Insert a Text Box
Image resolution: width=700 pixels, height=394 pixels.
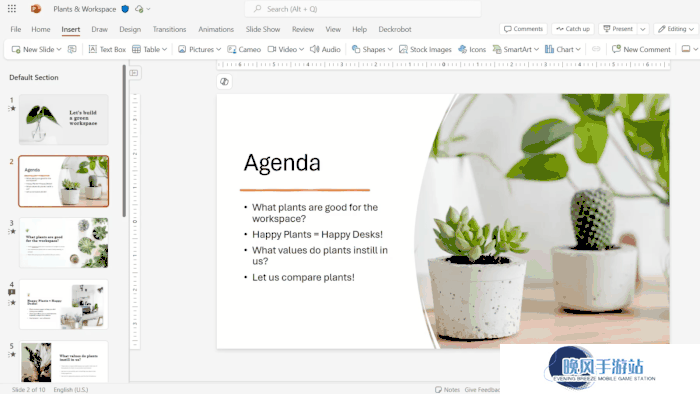click(x=107, y=49)
